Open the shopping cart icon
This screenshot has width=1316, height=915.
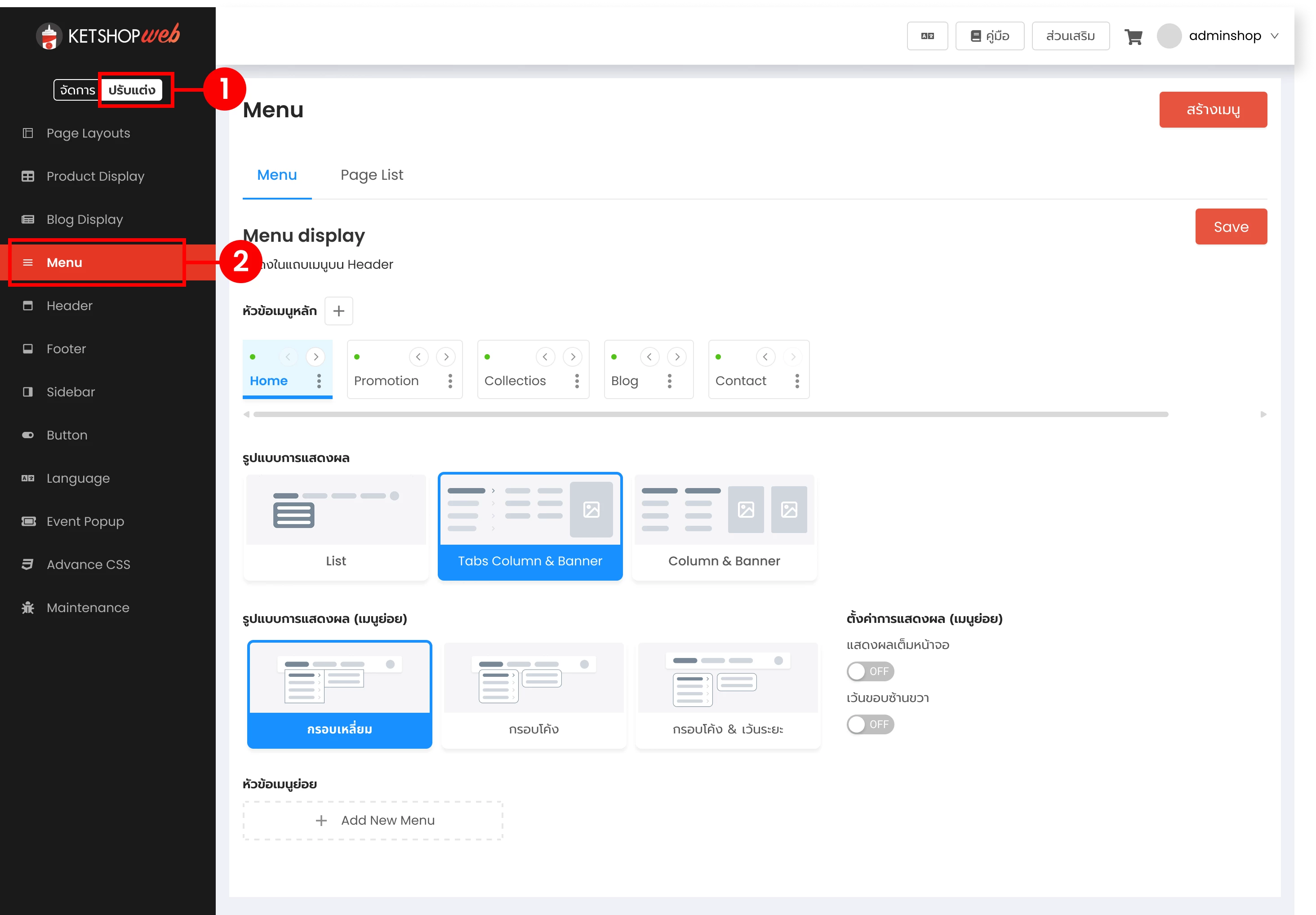(1133, 37)
